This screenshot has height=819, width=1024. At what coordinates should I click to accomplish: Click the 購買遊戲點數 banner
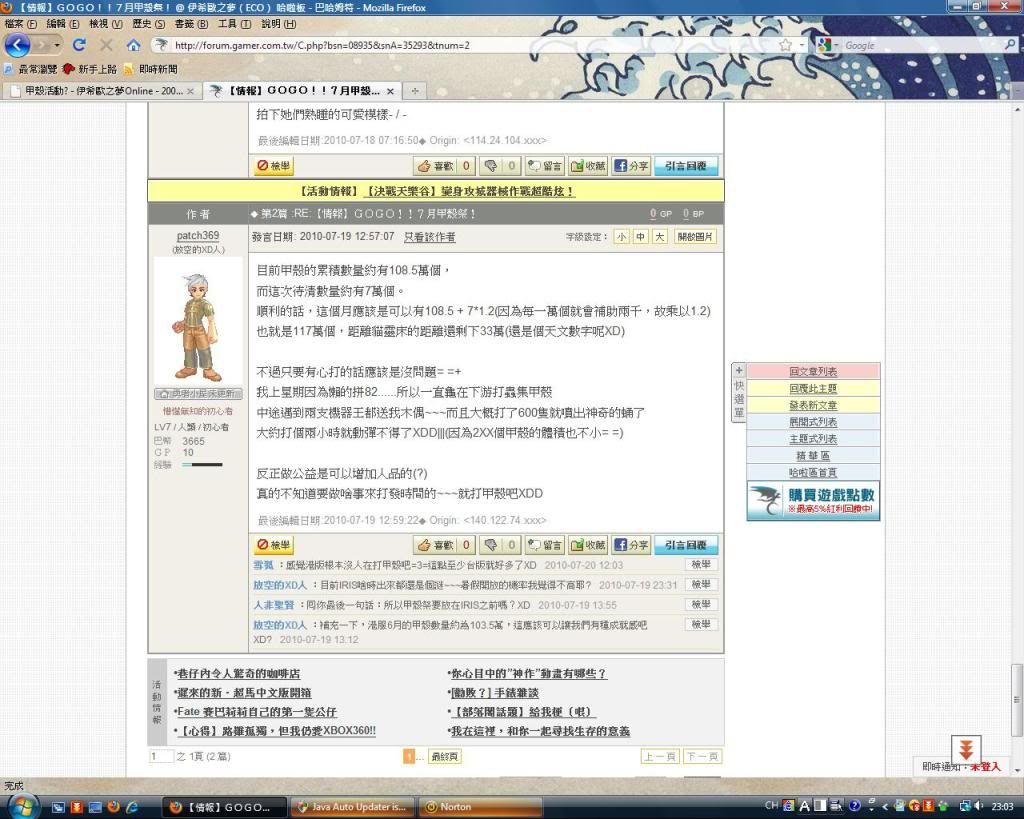tap(813, 500)
